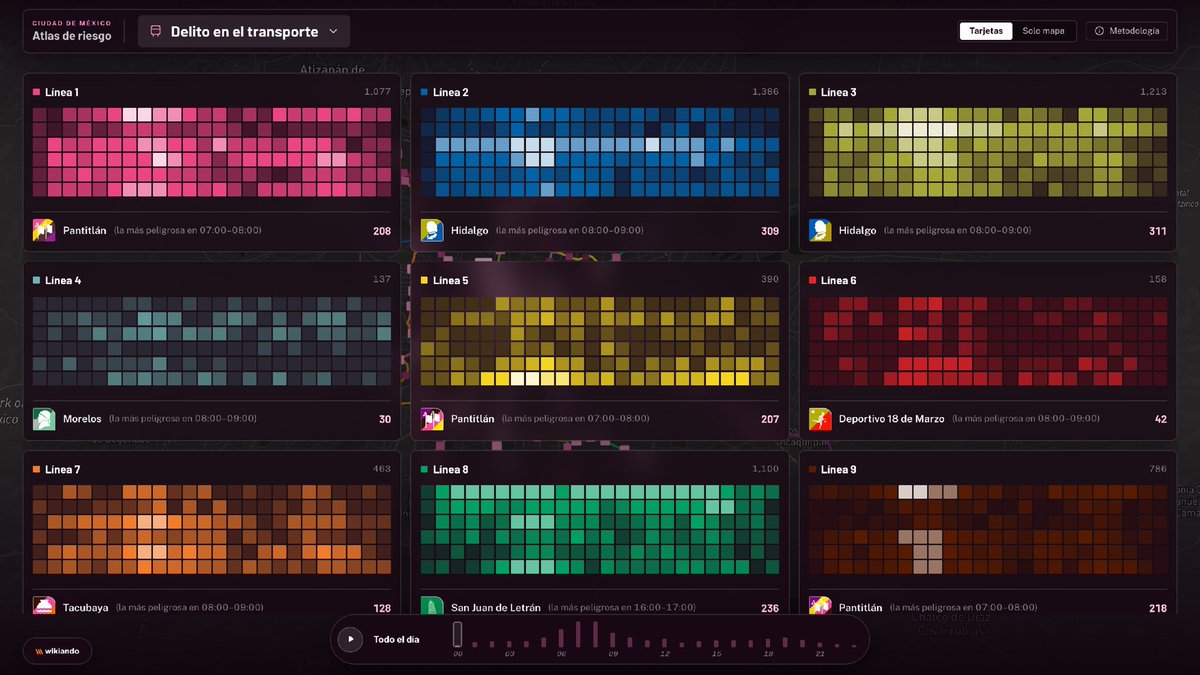Screen dimensions: 1200x675
Task: Select the 21 hour bar on the timeline
Action: pyautogui.click(x=820, y=645)
